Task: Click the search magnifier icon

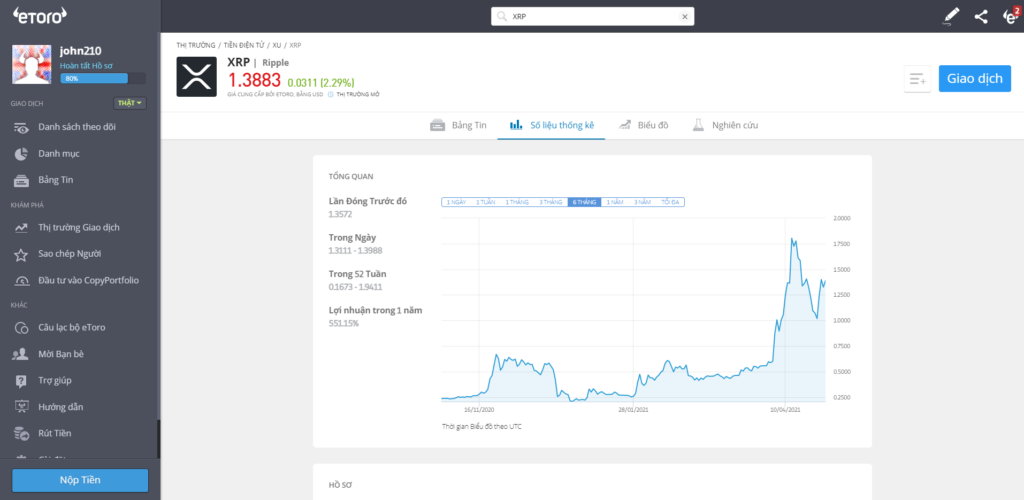Action: [x=501, y=16]
